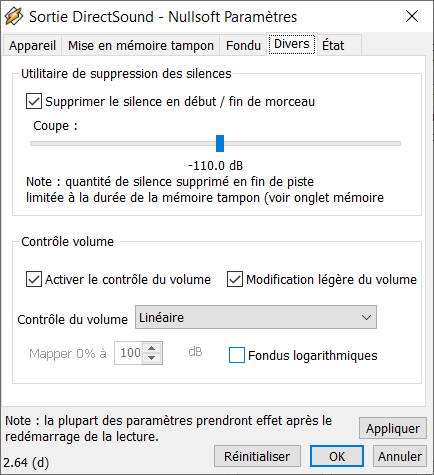Screen dimensions: 434x475
Task: Click the Mapper 0% dB value field
Action: 129,353
